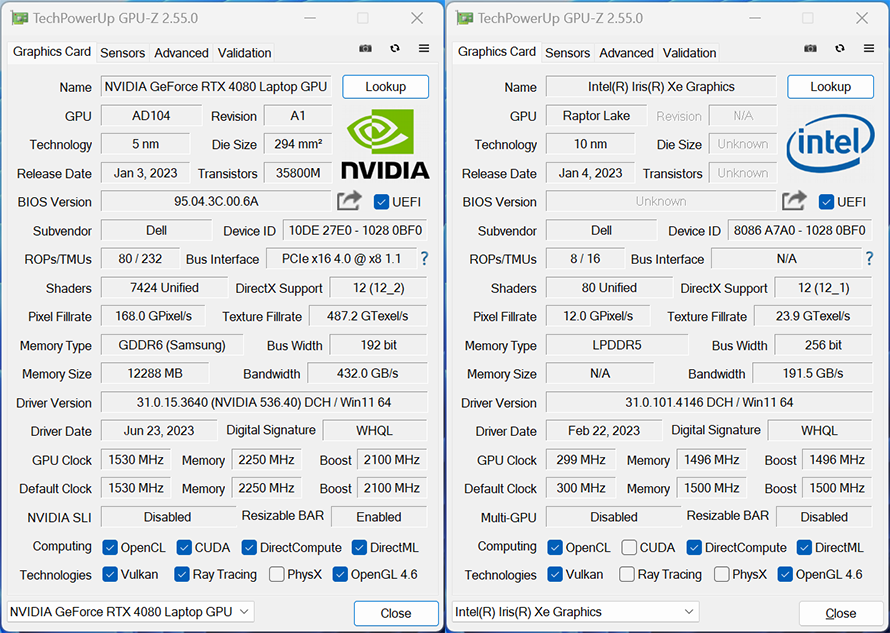Open the hamburger menu in the NVIDIA window

pos(424,49)
